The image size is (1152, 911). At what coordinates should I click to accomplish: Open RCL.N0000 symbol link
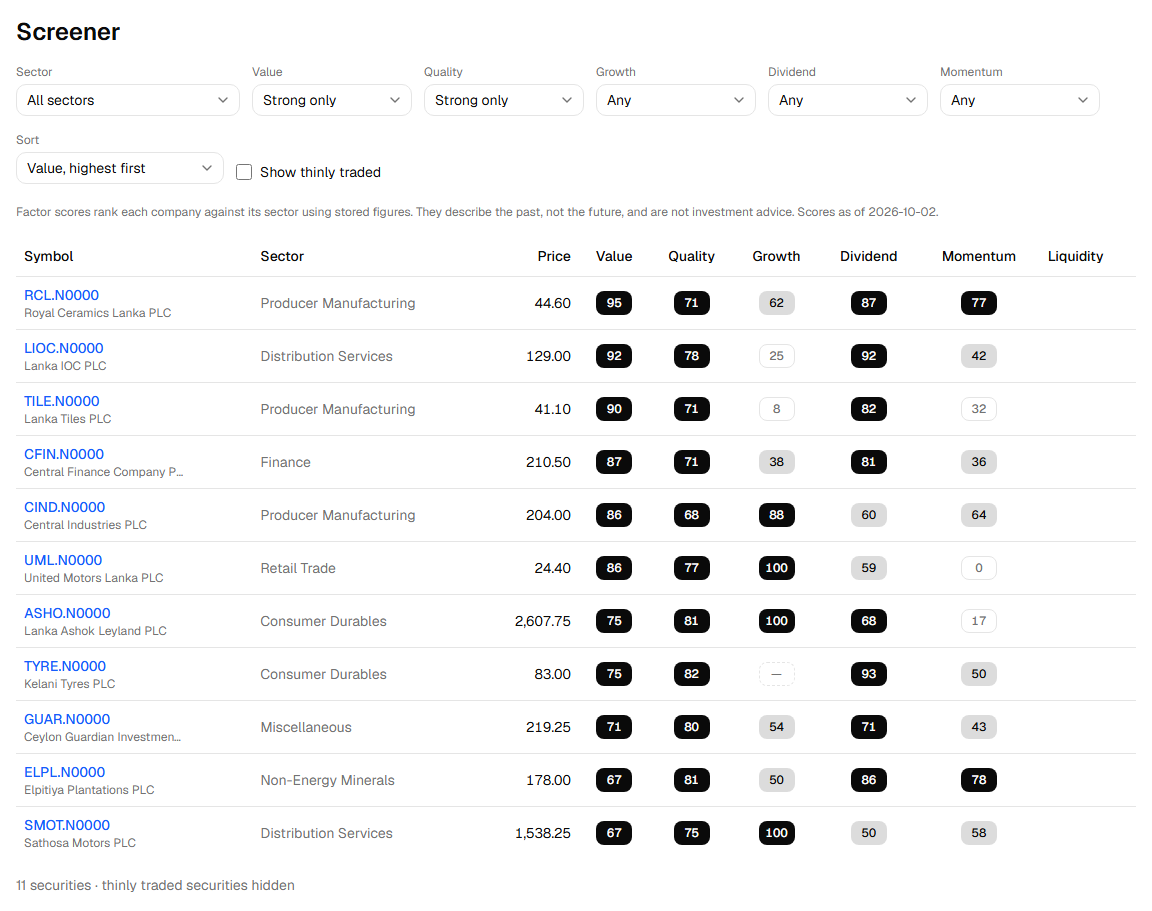(62, 295)
